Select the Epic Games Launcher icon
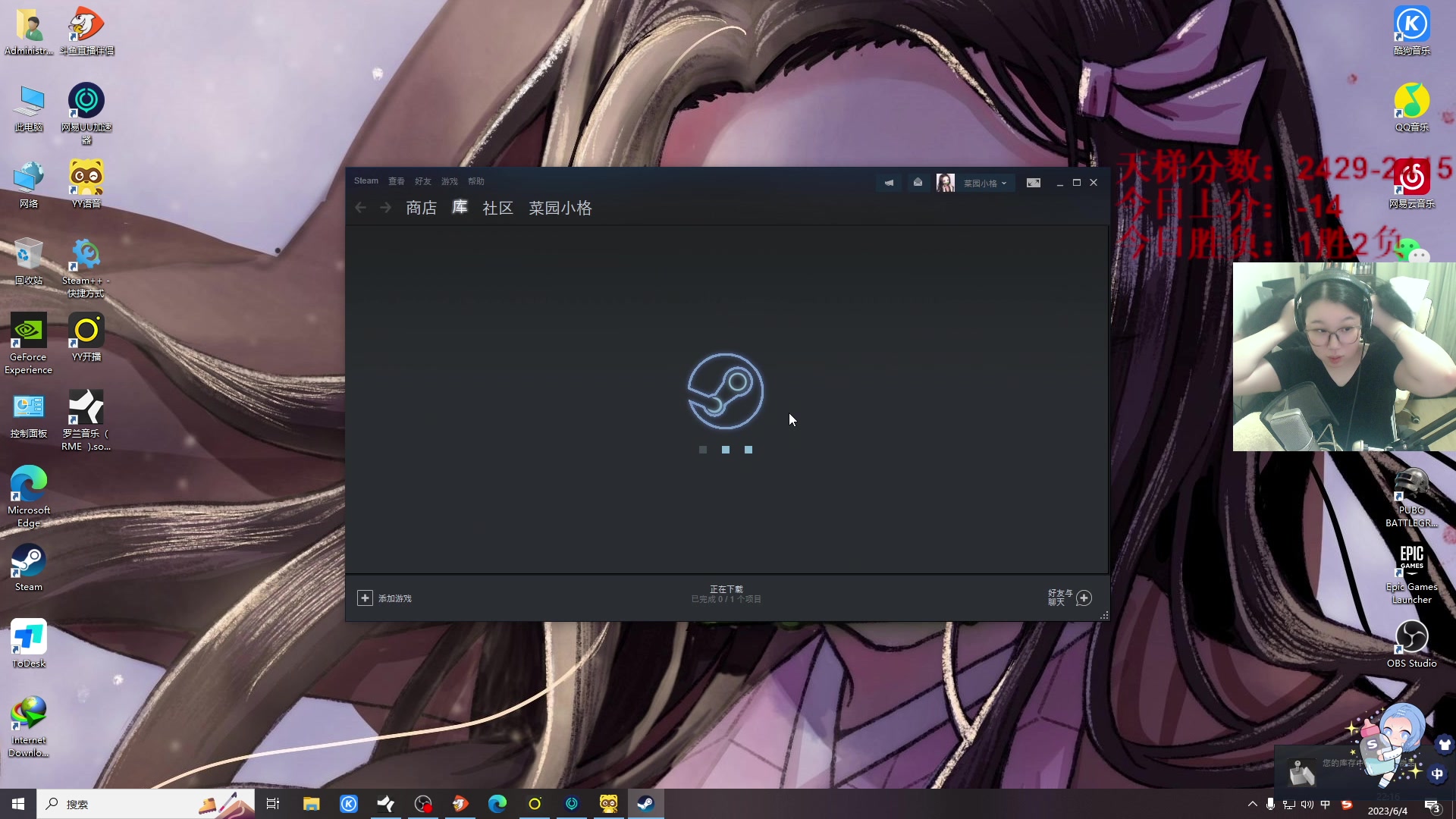Screen dimensions: 1456x819 (x=1412, y=573)
